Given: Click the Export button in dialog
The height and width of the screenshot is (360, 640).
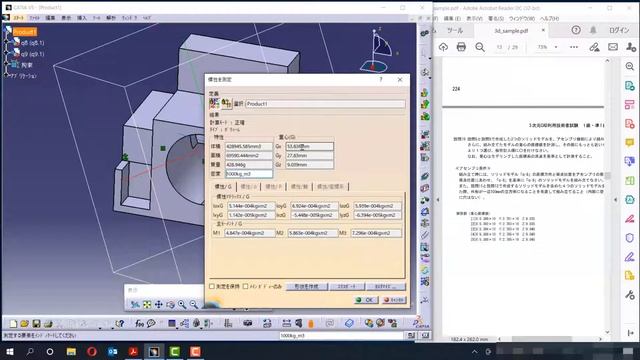Looking at the screenshot, I should click(347, 287).
